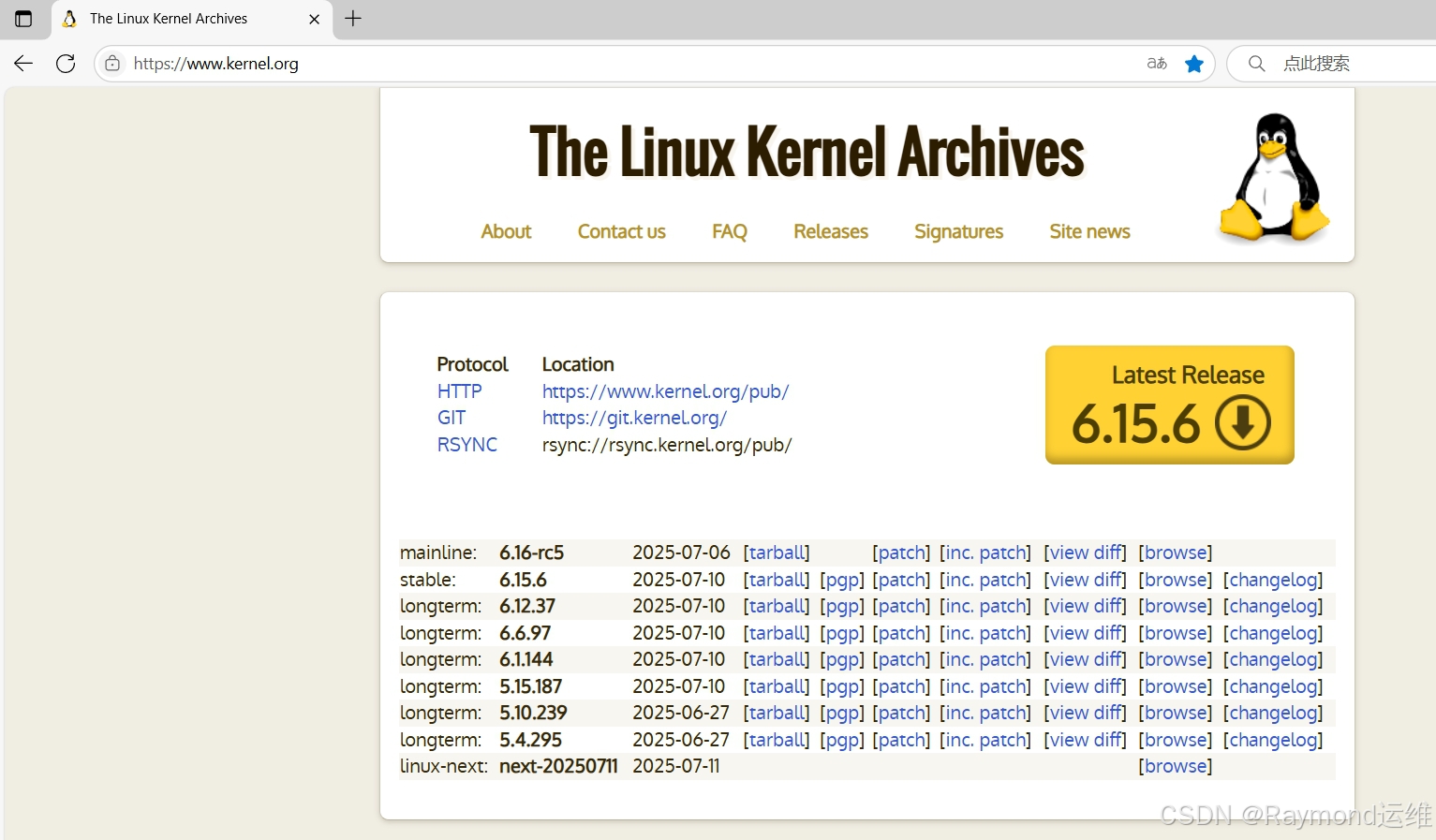Open the translate page icon
1436x840 pixels.
(x=1157, y=64)
